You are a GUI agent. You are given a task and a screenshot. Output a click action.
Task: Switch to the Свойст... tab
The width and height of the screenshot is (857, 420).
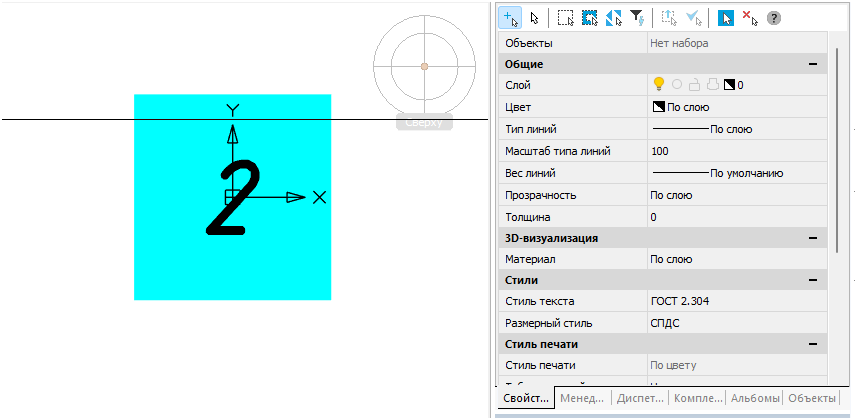(526, 399)
